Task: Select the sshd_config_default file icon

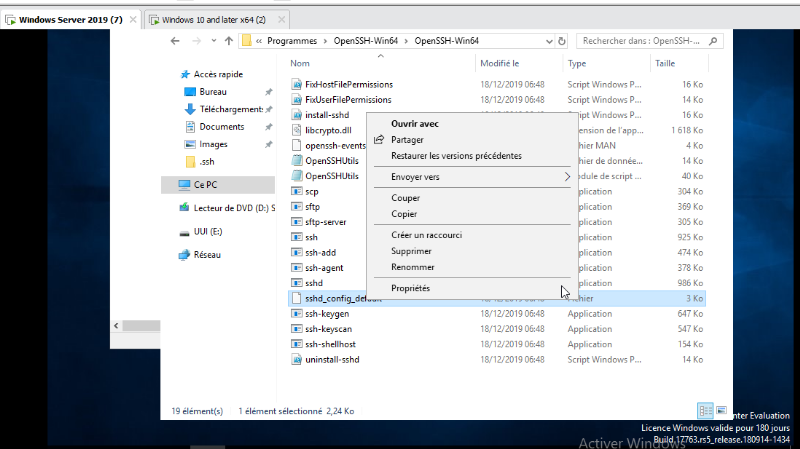Action: [x=296, y=298]
